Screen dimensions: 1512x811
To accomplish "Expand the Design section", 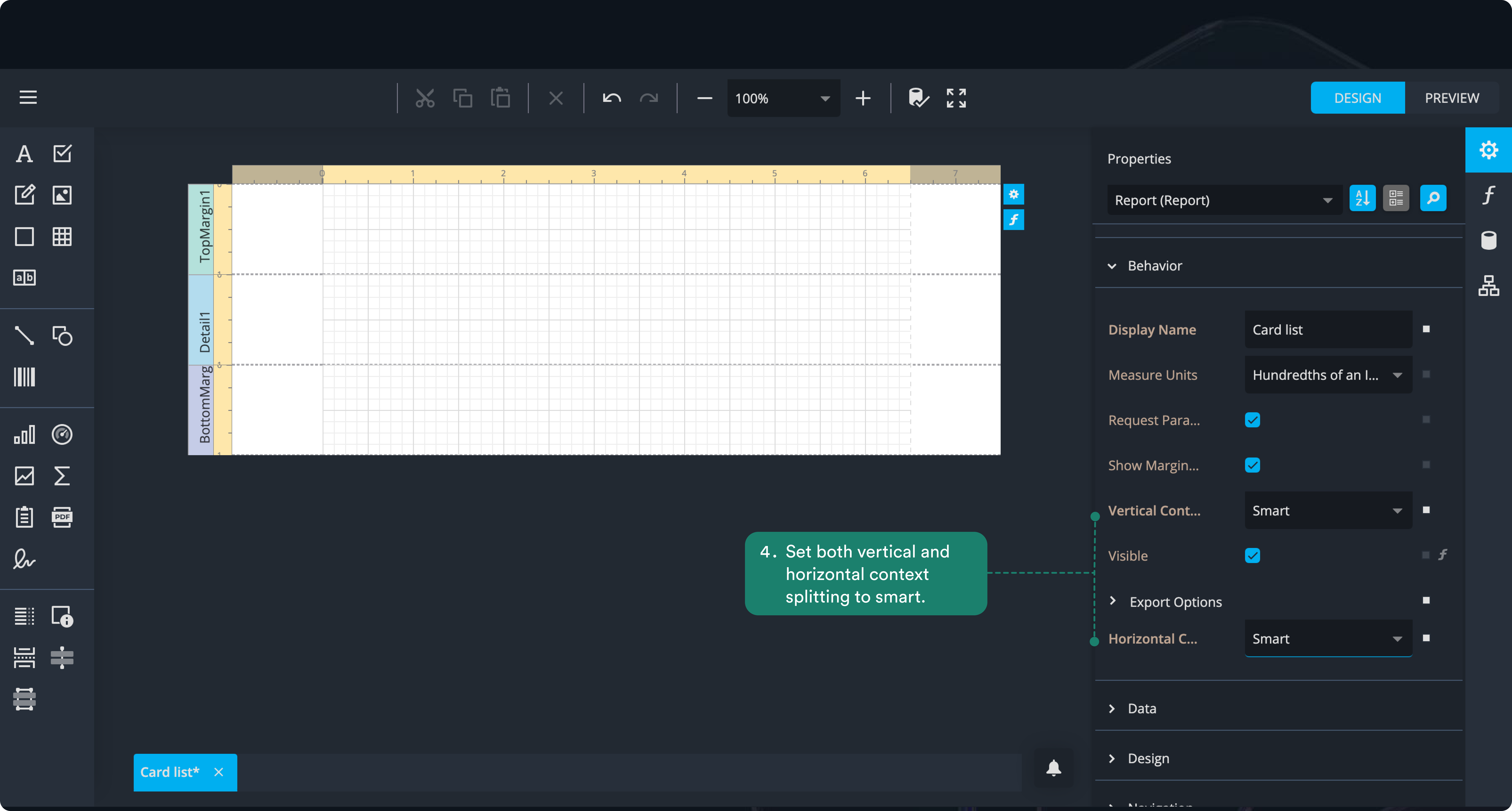I will click(x=1112, y=759).
